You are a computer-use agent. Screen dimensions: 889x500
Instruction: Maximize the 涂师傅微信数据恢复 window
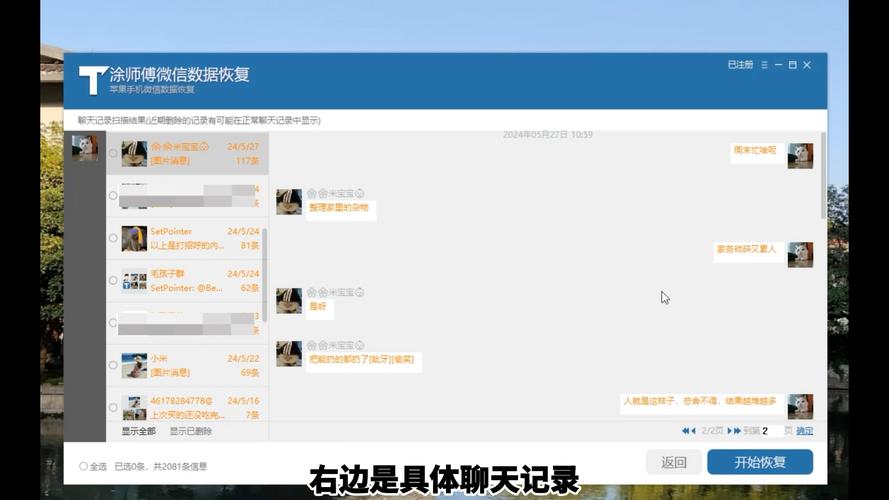point(793,65)
